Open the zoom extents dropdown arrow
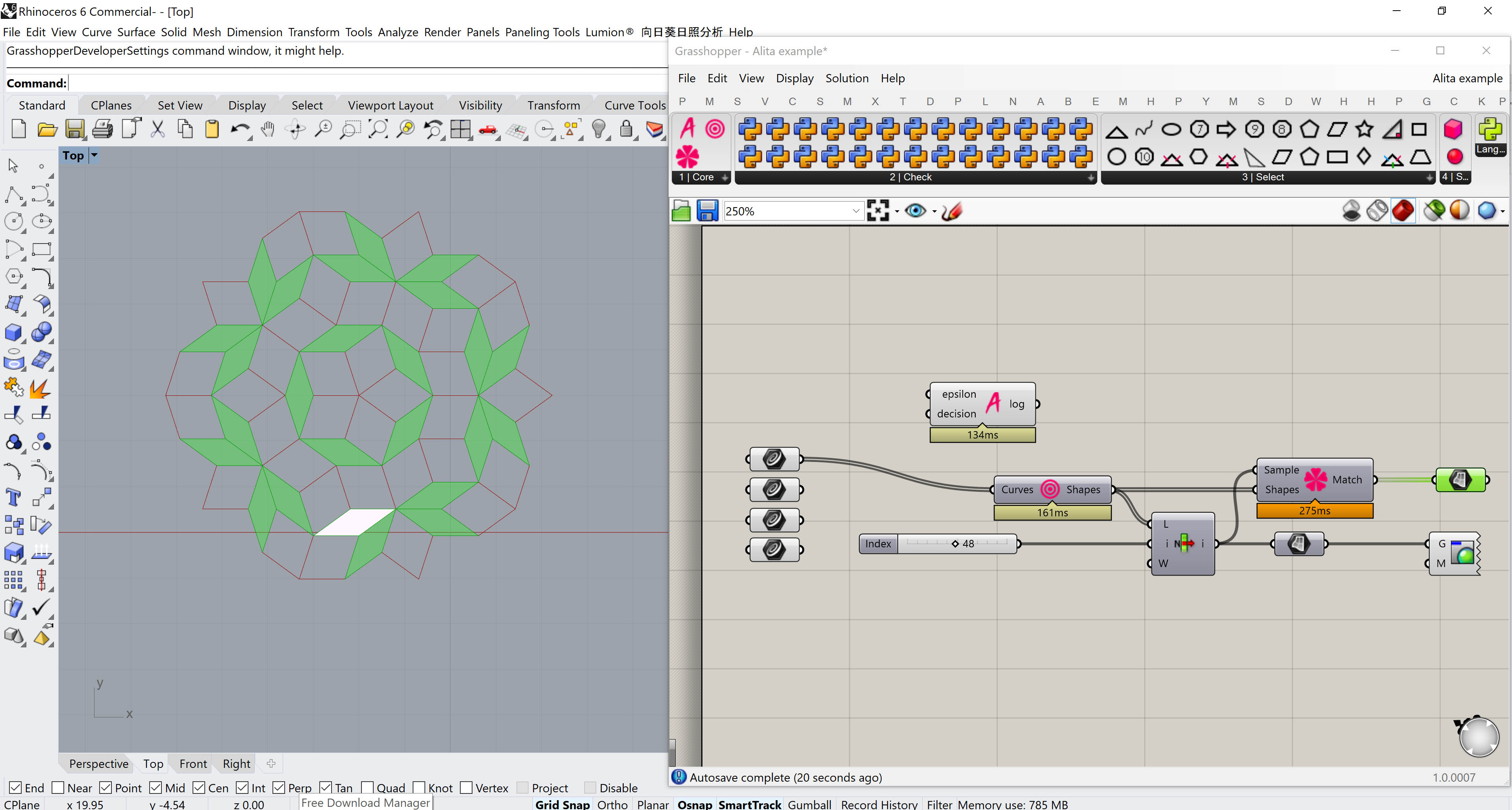This screenshot has width=1512, height=810. [897, 211]
